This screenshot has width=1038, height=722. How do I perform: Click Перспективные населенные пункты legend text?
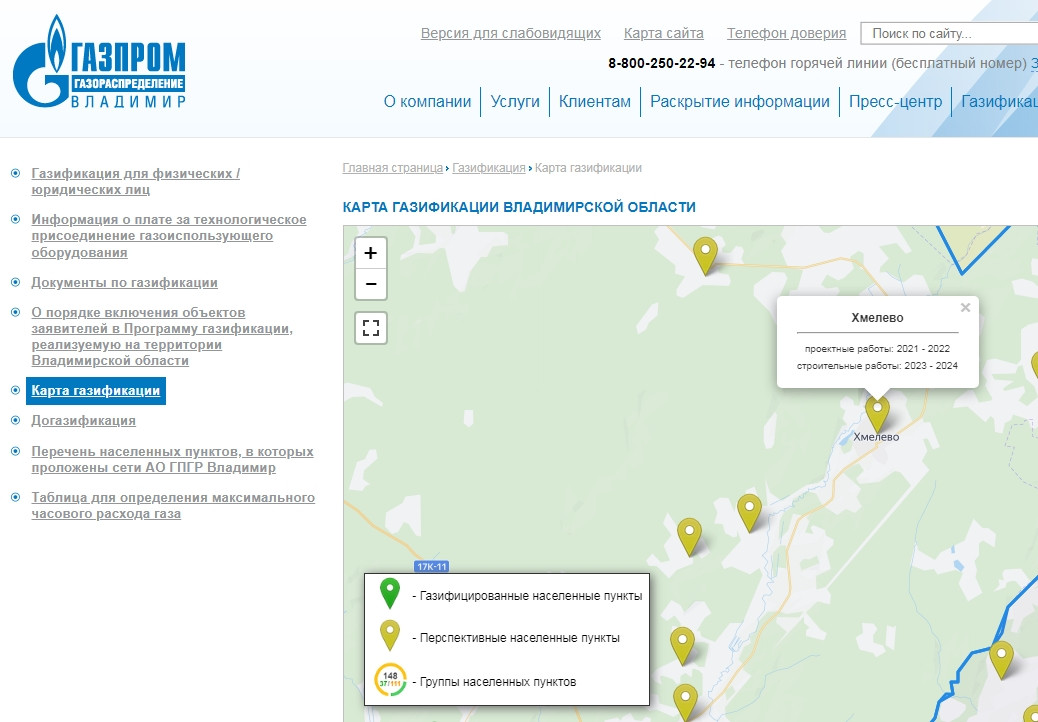click(x=516, y=638)
